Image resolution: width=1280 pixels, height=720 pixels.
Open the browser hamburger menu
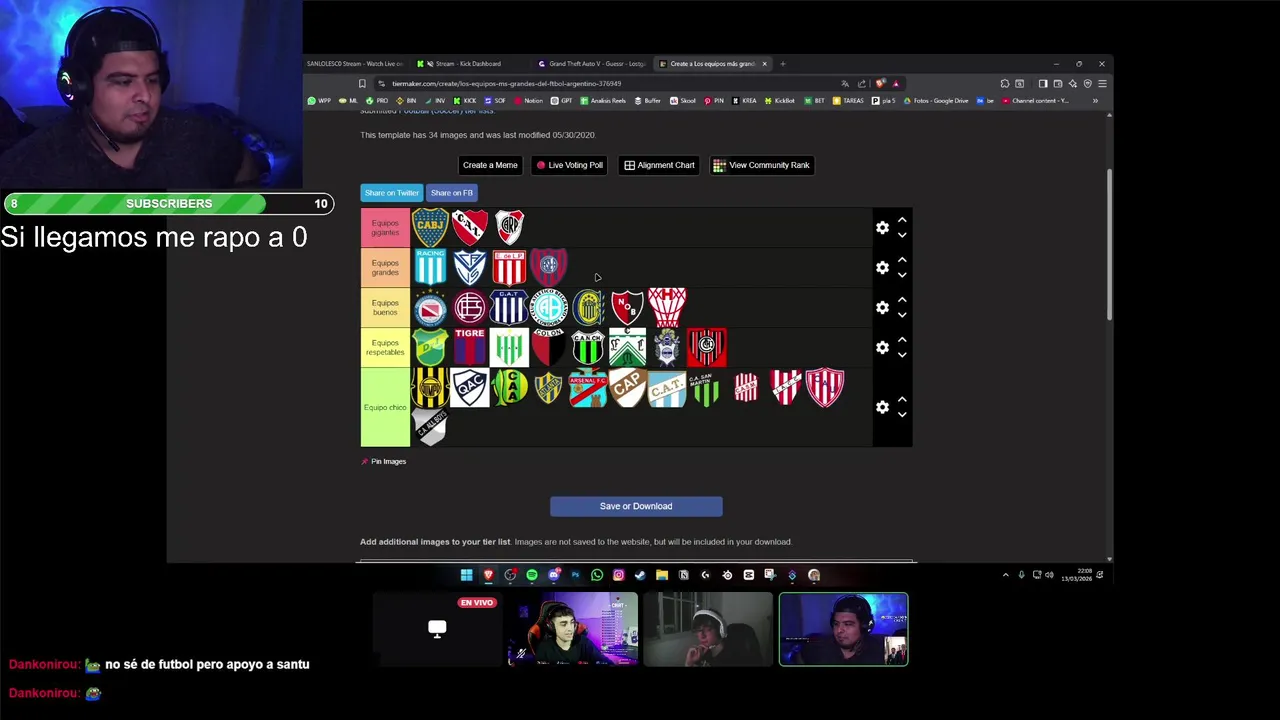(1102, 84)
